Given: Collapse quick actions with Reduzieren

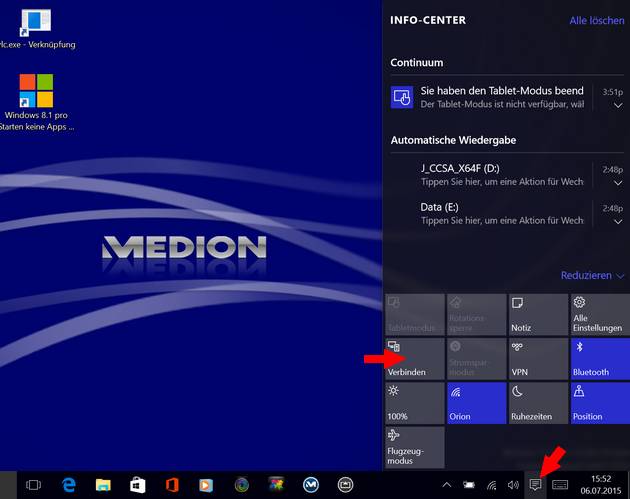Looking at the screenshot, I should (x=592, y=276).
